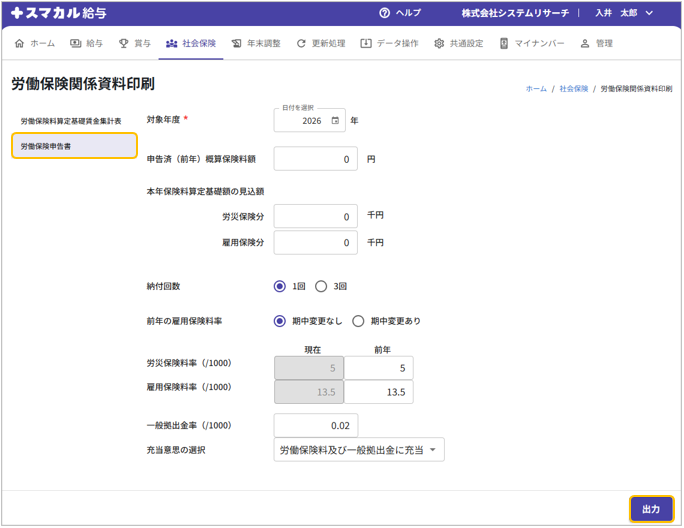Image resolution: width=684 pixels, height=528 pixels.
Task: Select 労働保険料算定基礎賃金集計表 in sidebar
Action: [72, 121]
